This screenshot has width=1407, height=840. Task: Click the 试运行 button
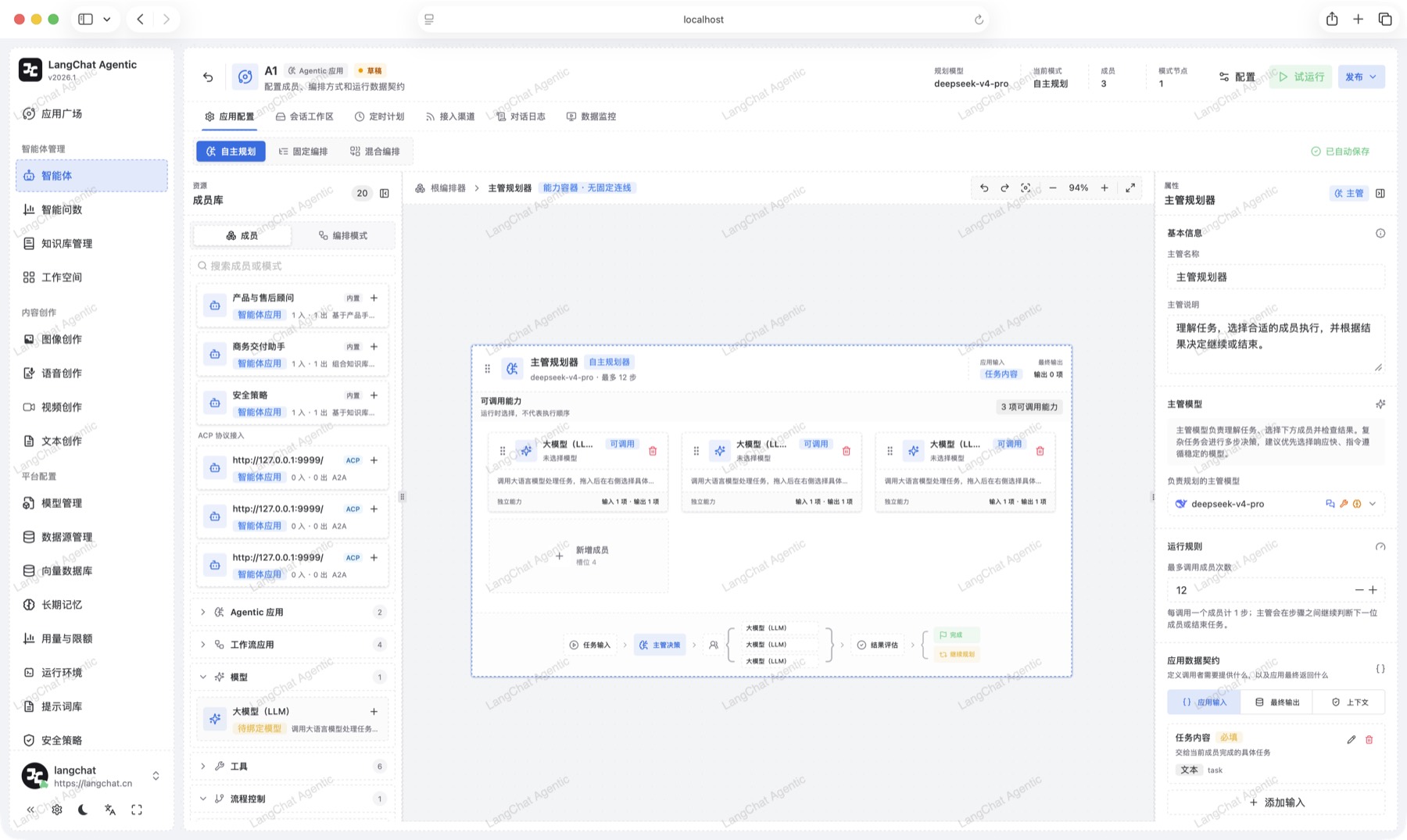click(1301, 77)
